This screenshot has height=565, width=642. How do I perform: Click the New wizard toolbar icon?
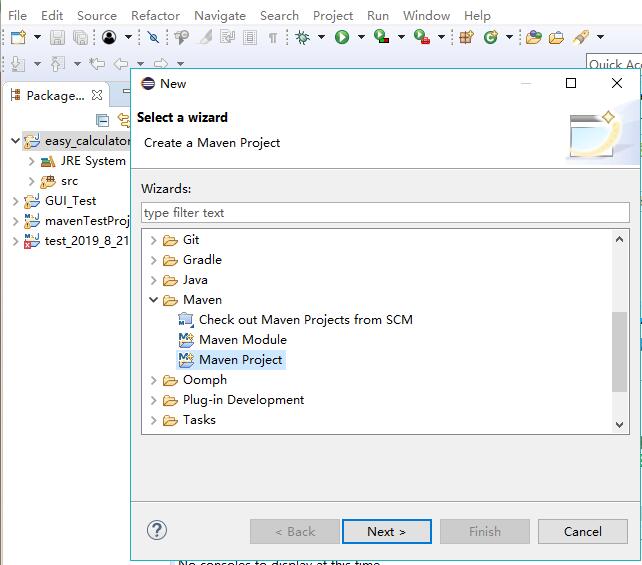point(18,37)
